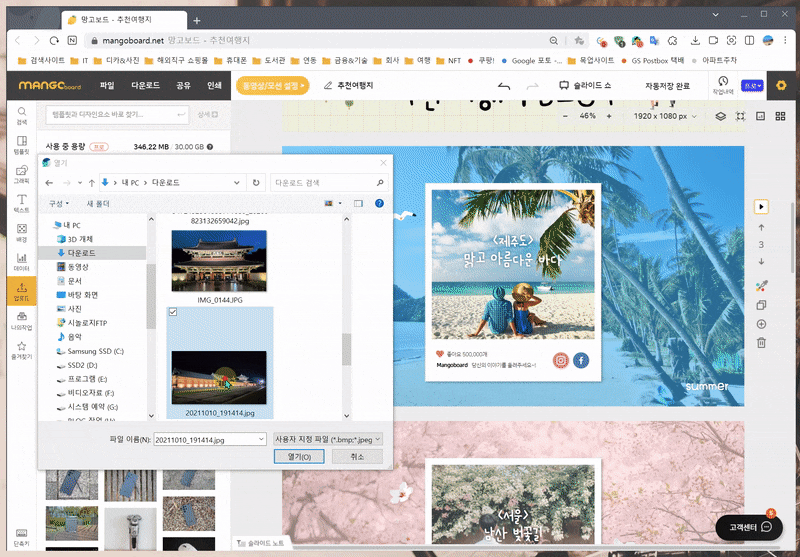Open the 데이터 data chart panel
The height and width of the screenshot is (557, 800).
click(21, 262)
